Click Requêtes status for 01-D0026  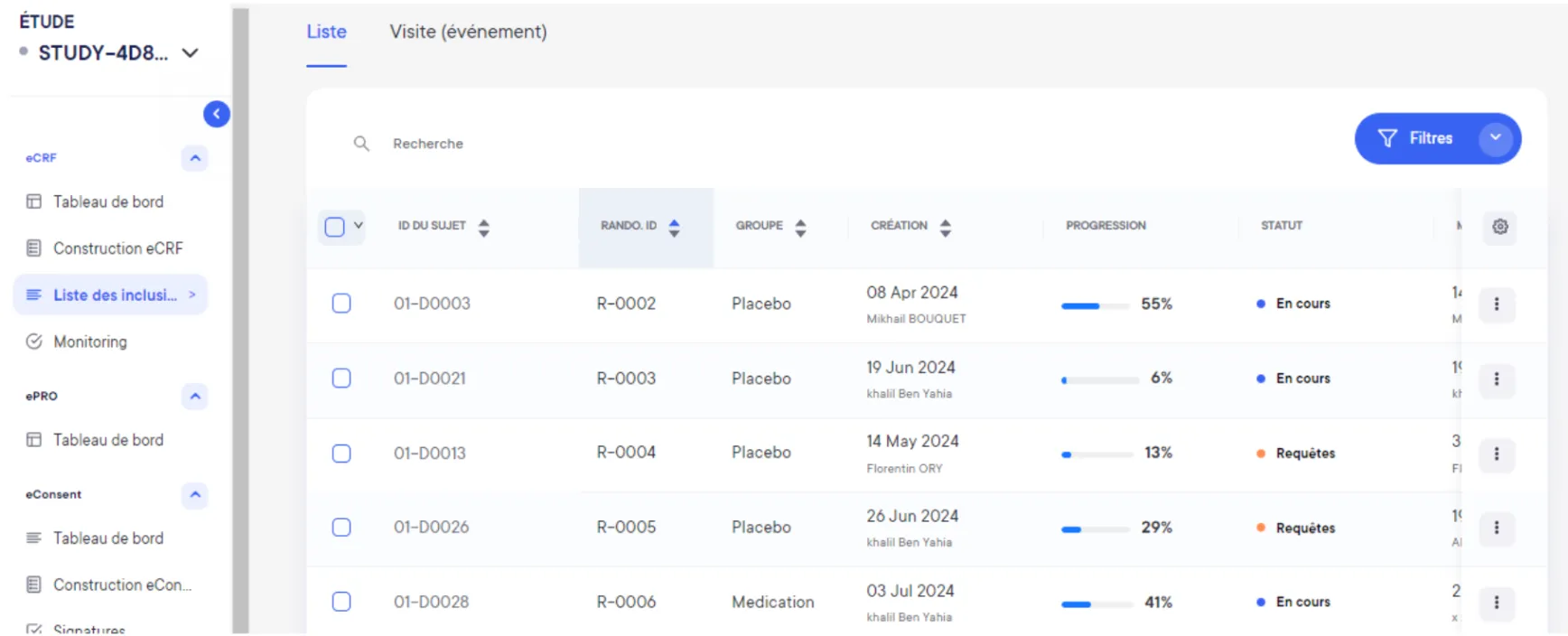pyautogui.click(x=1296, y=528)
